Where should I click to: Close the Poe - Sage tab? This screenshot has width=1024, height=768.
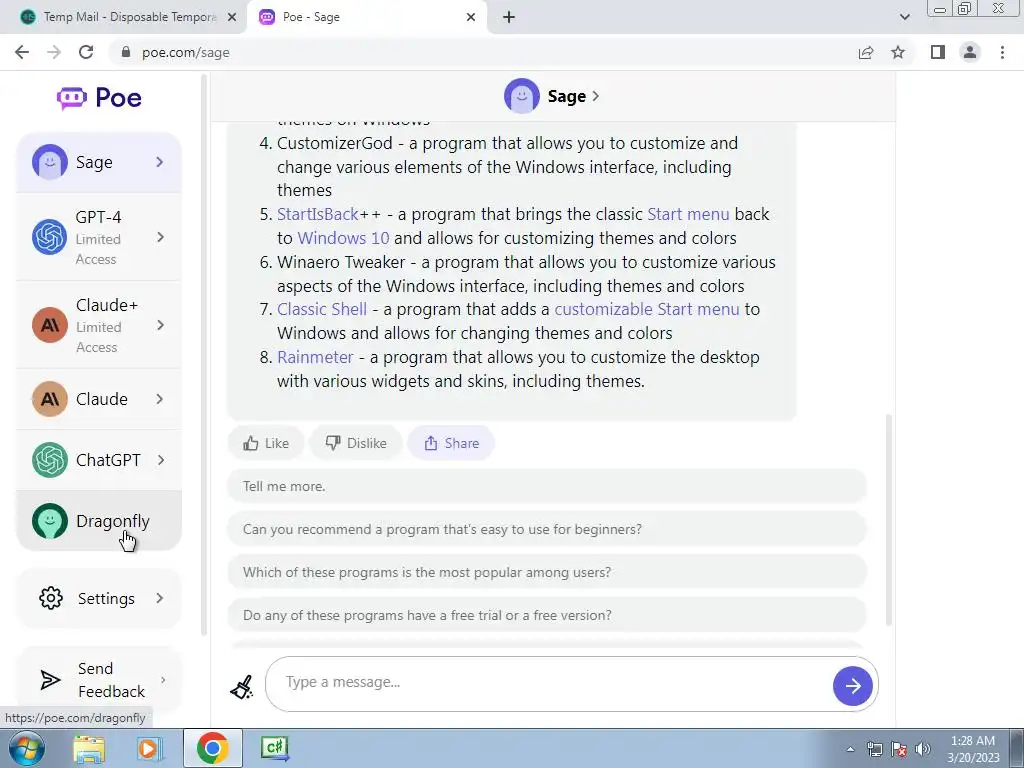click(471, 17)
